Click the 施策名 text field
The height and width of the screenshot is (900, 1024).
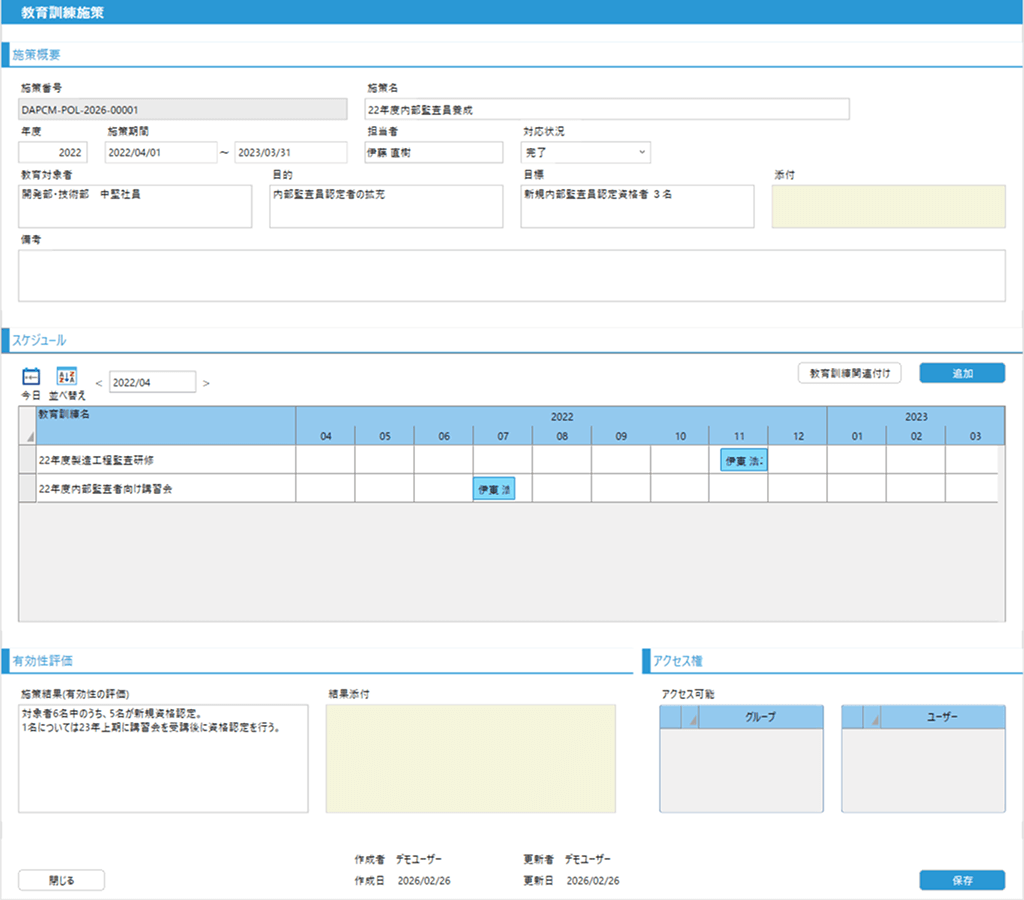click(x=607, y=109)
